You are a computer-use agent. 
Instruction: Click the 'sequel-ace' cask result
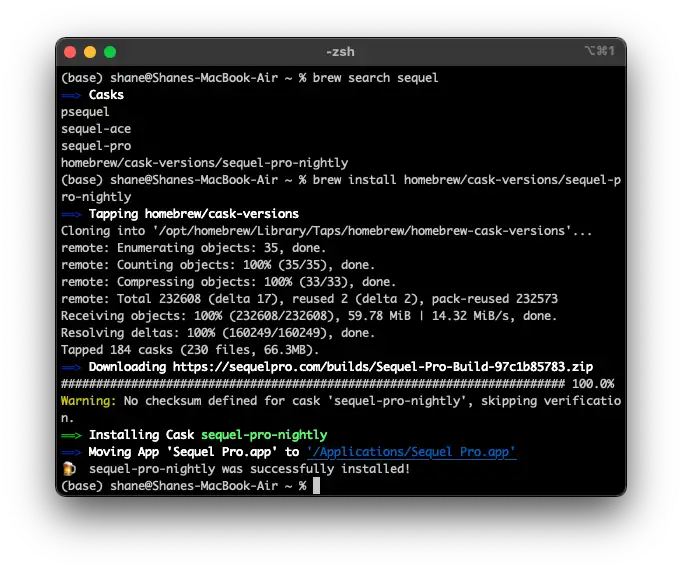96,129
